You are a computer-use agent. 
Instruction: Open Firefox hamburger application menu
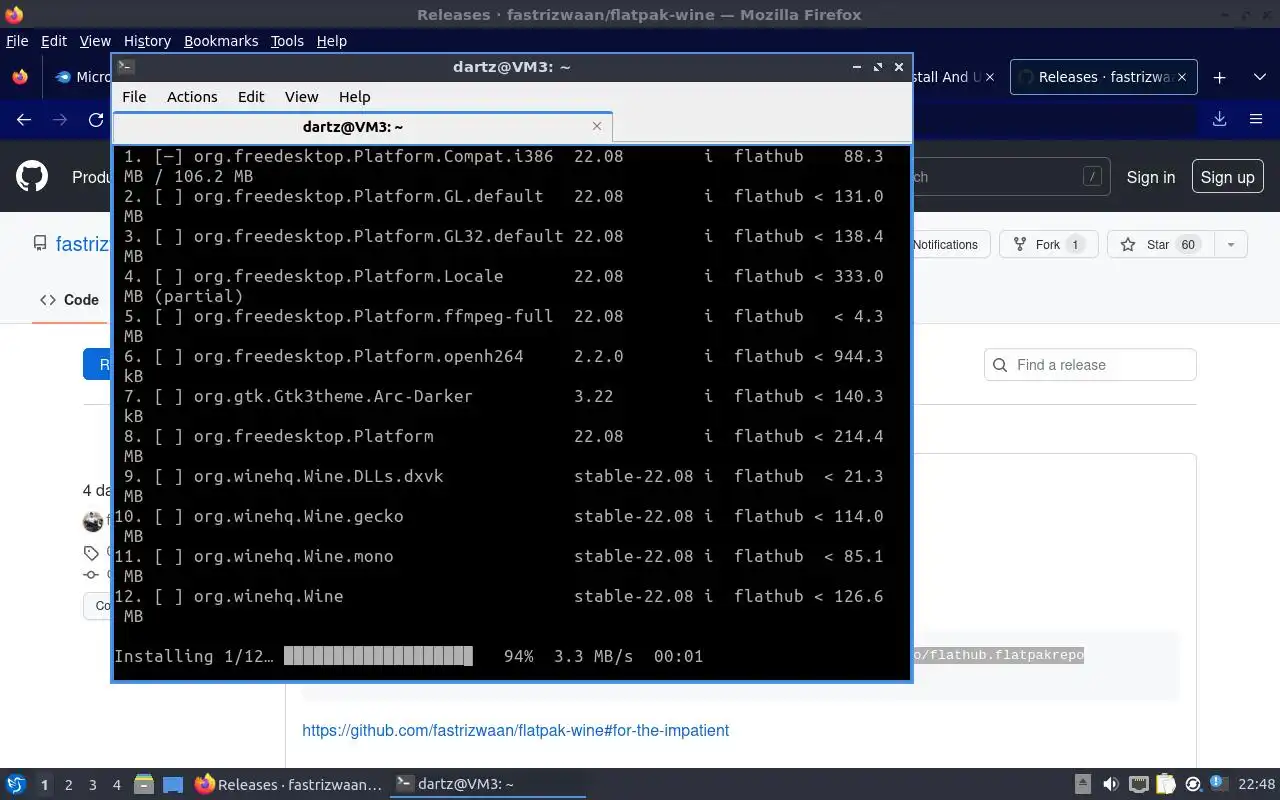pos(1256,119)
